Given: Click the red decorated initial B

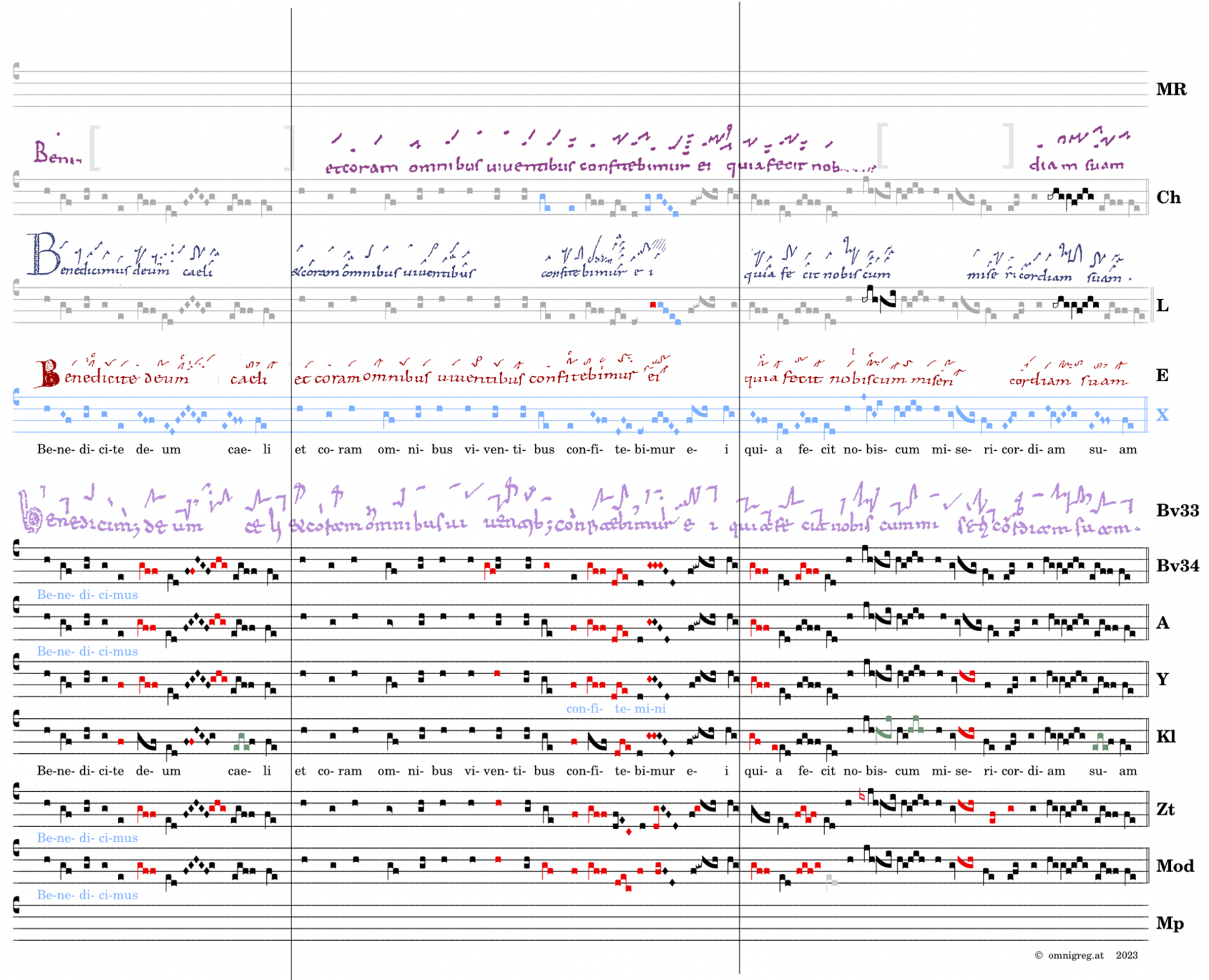Looking at the screenshot, I should 48,373.
